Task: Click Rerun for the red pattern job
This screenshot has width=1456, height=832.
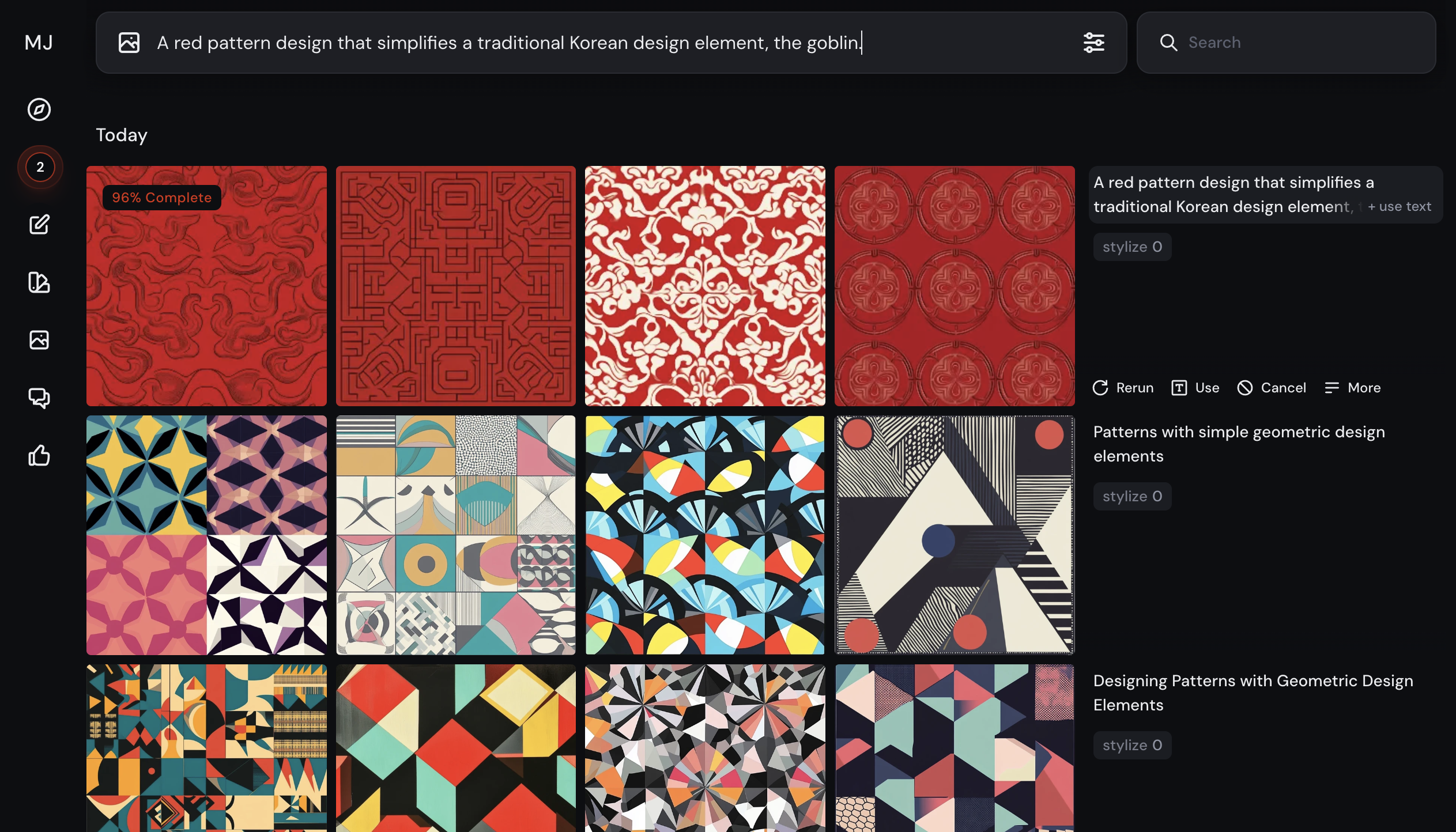Action: click(1123, 388)
